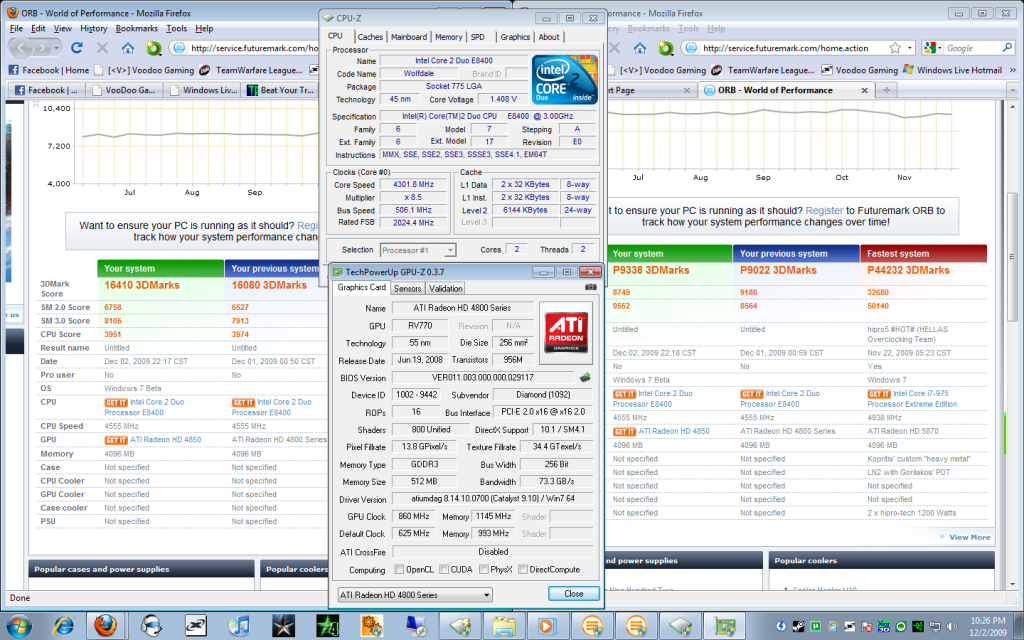Open the Sensors tab in GPU-Z
Screen dimensions: 1024x640
coord(408,289)
